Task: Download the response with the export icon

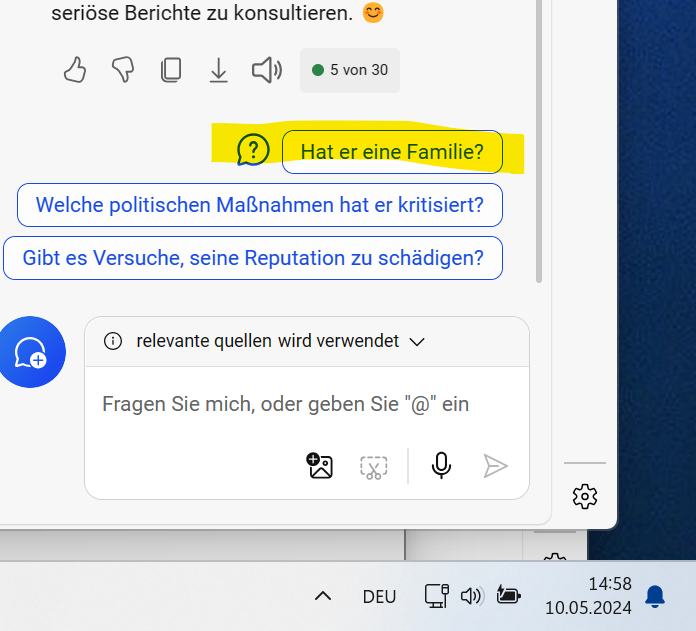Action: (x=218, y=70)
